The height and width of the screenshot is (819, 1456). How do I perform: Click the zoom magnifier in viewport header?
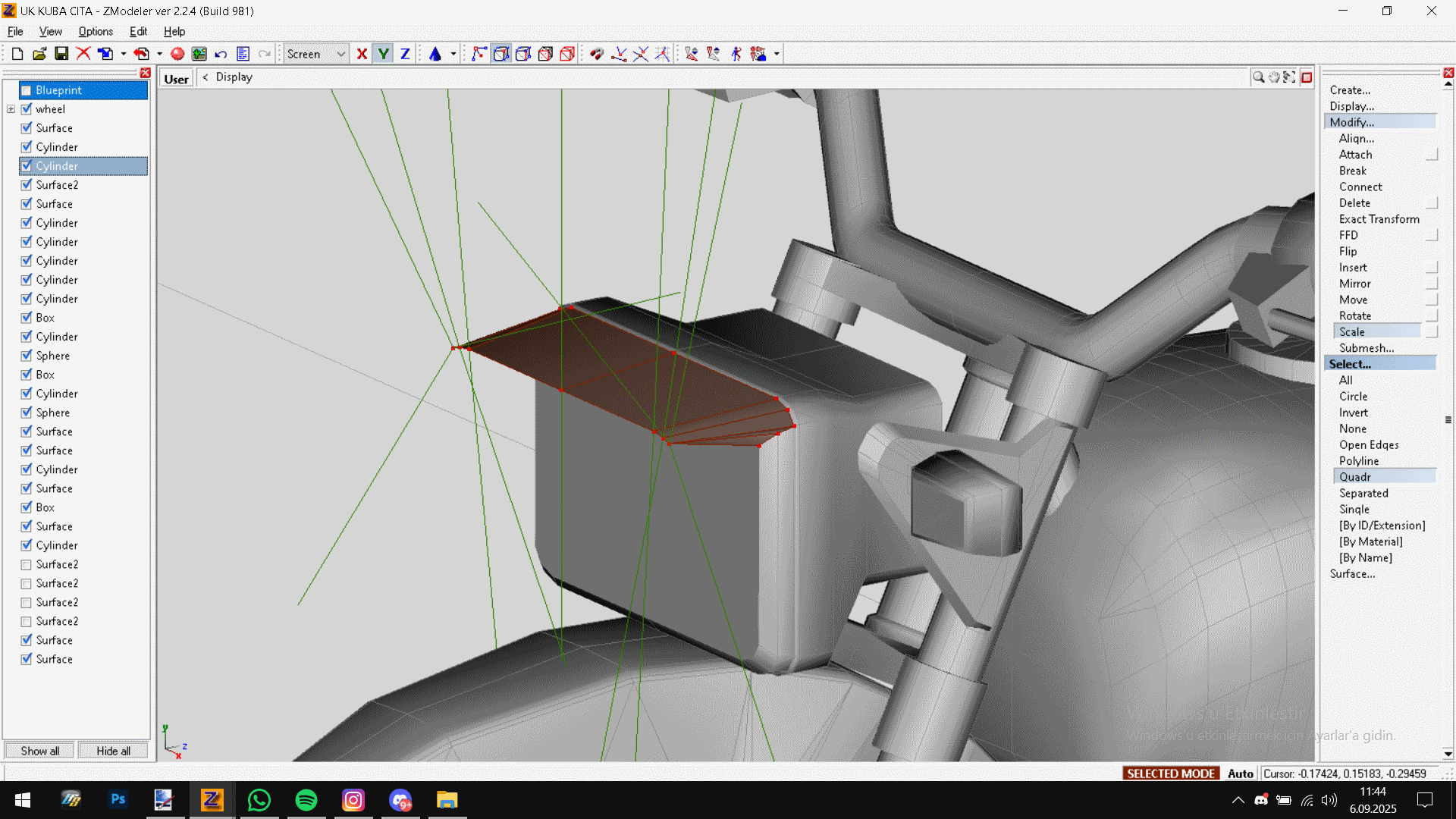coord(1258,77)
